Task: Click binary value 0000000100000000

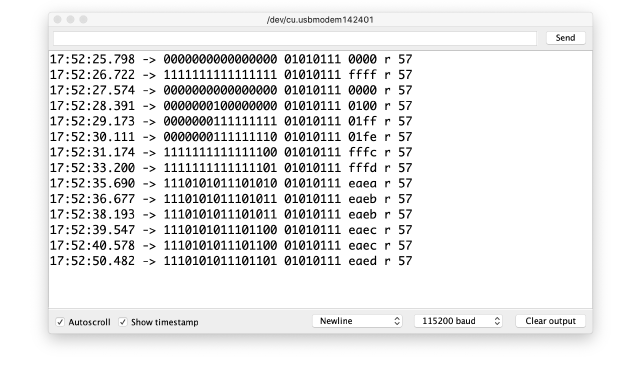Action: coord(220,106)
